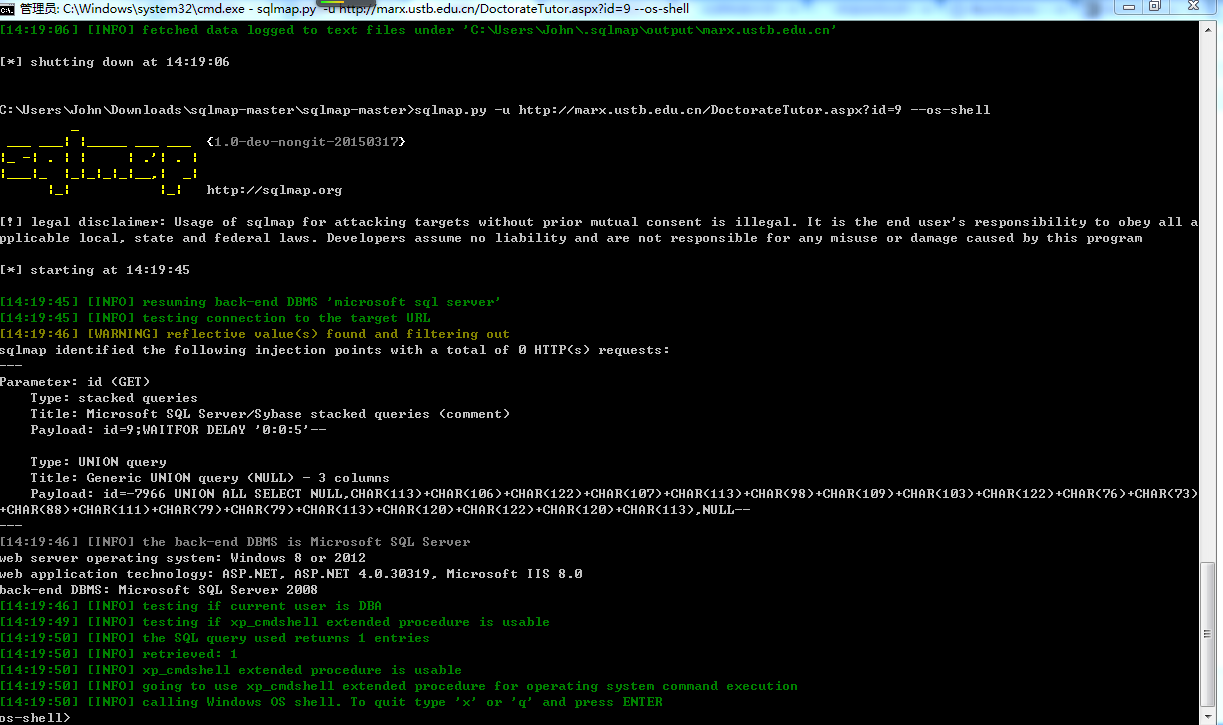Viewport: 1223px width, 725px height.
Task: Click 'going to use xp_cmdshell extended procedure' line
Action: pos(399,686)
